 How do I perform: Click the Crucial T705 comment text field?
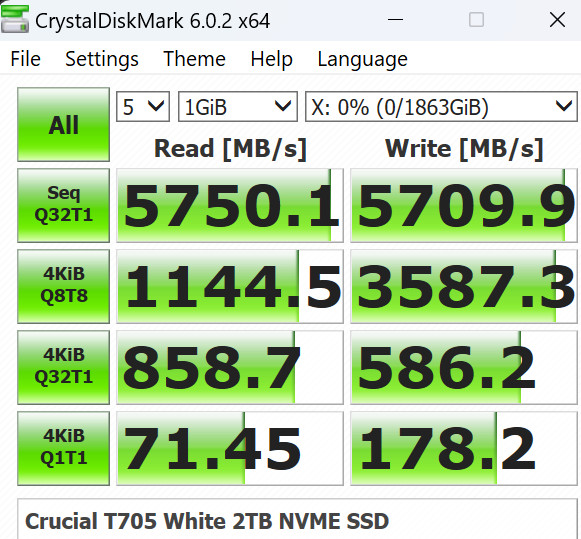click(297, 519)
